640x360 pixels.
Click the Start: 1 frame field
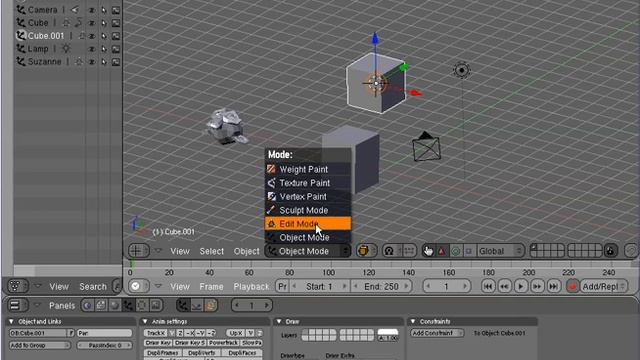319,287
